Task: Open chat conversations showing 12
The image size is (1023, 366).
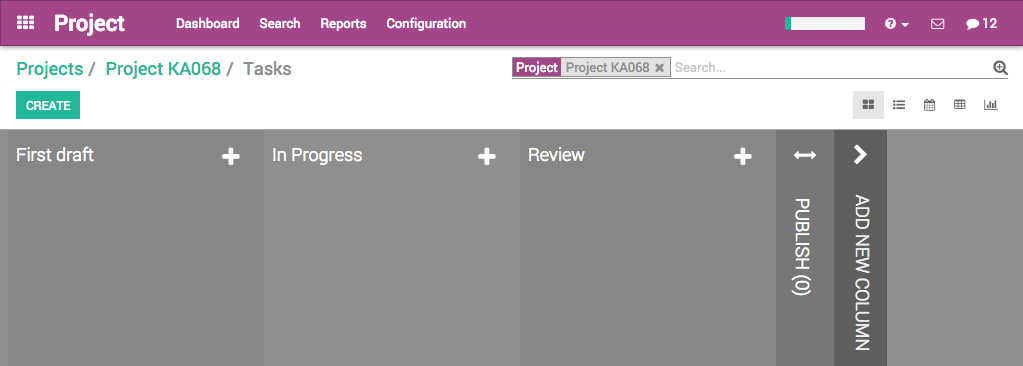Action: coord(981,24)
